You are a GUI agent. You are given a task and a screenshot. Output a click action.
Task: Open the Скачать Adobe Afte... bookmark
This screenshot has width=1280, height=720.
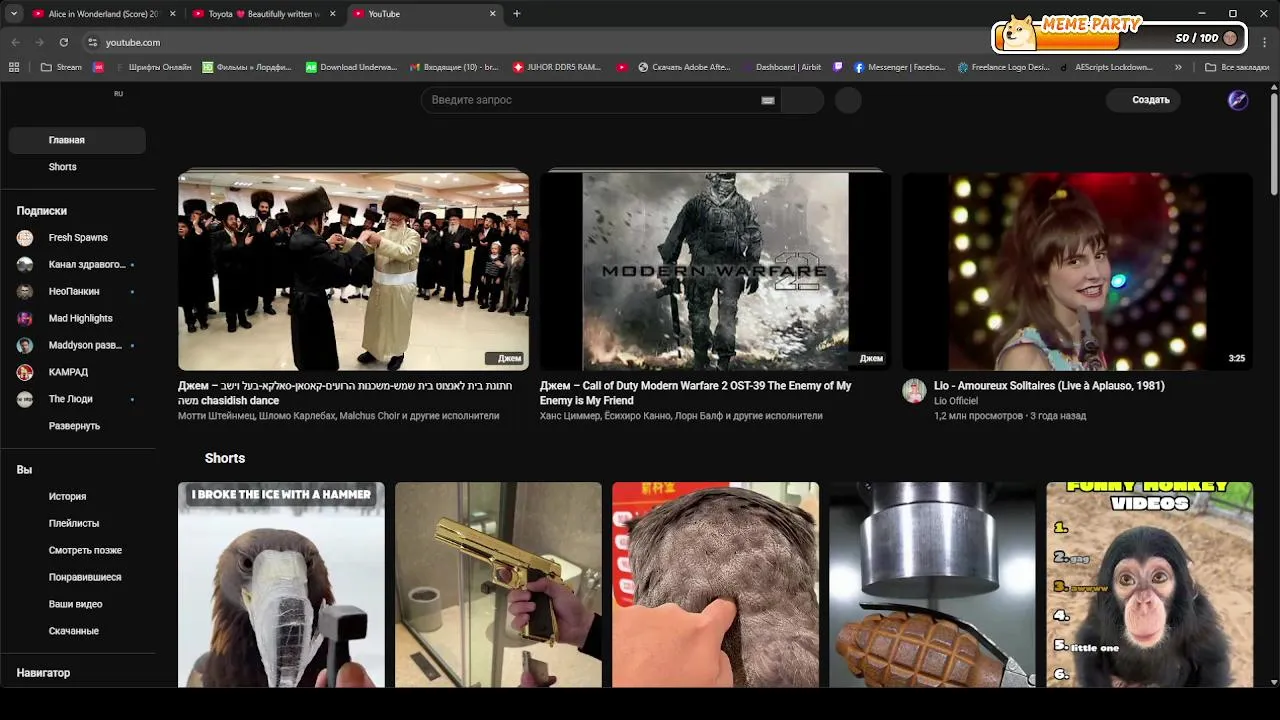pyautogui.click(x=684, y=67)
